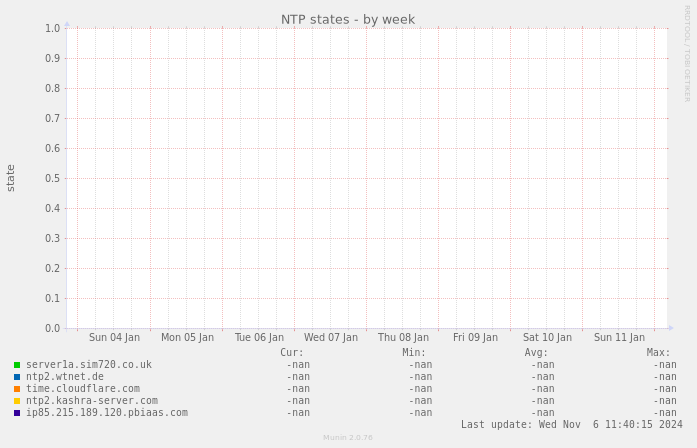Click the purple swatch for ip85.215.189.120.pbiaas.com
This screenshot has width=697, height=448.
[x=17, y=413]
